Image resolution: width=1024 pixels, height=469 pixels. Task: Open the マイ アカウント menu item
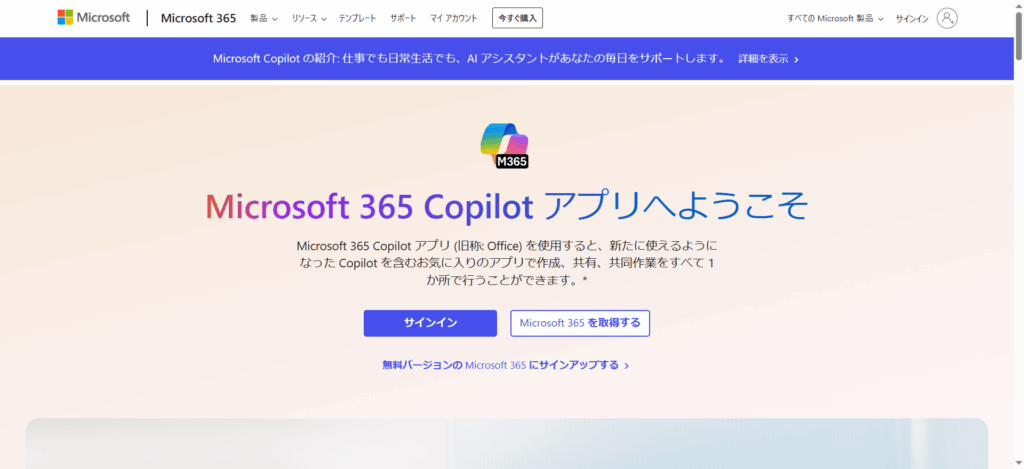click(454, 18)
